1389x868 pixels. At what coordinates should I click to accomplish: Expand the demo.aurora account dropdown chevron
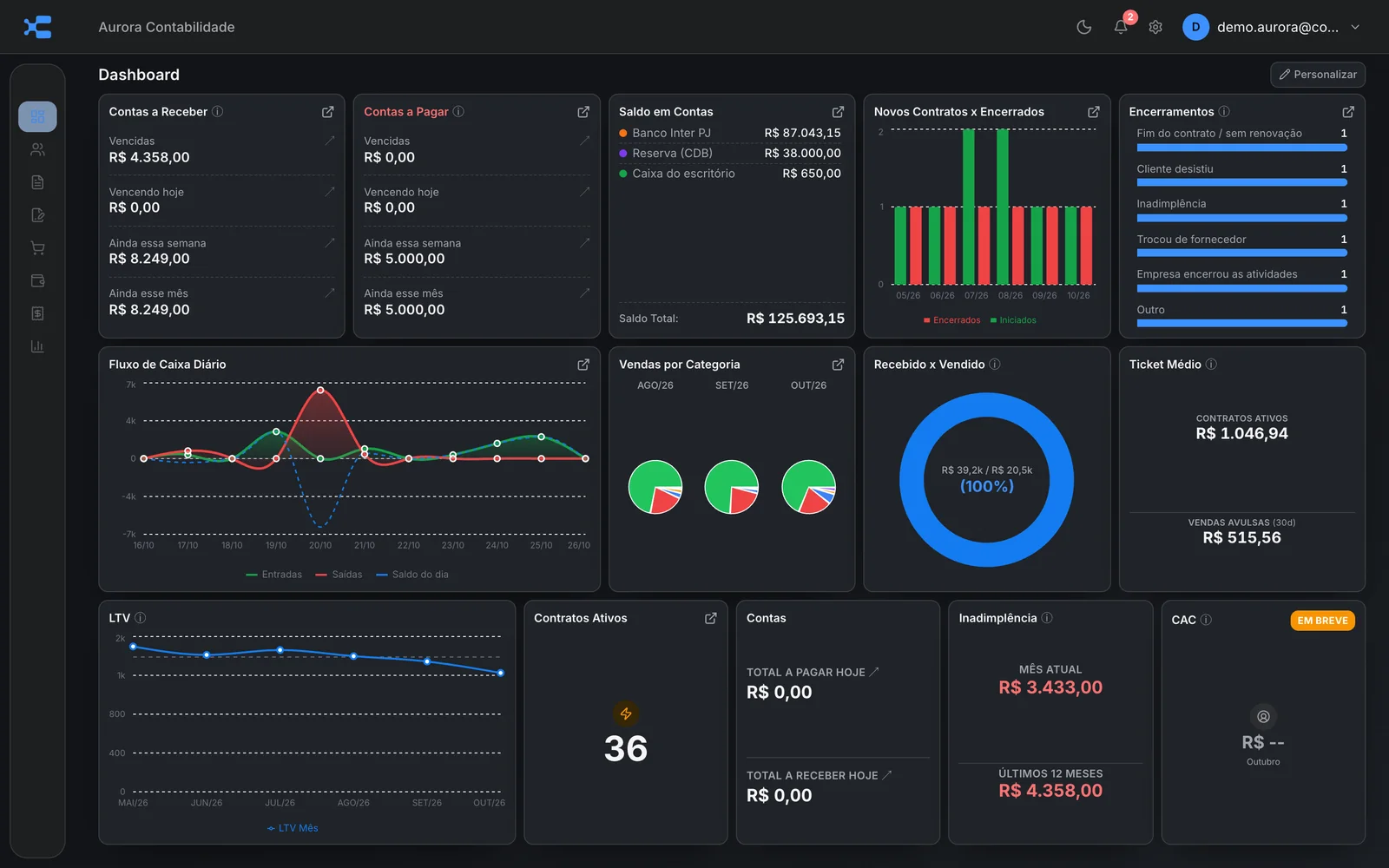[x=1355, y=27]
